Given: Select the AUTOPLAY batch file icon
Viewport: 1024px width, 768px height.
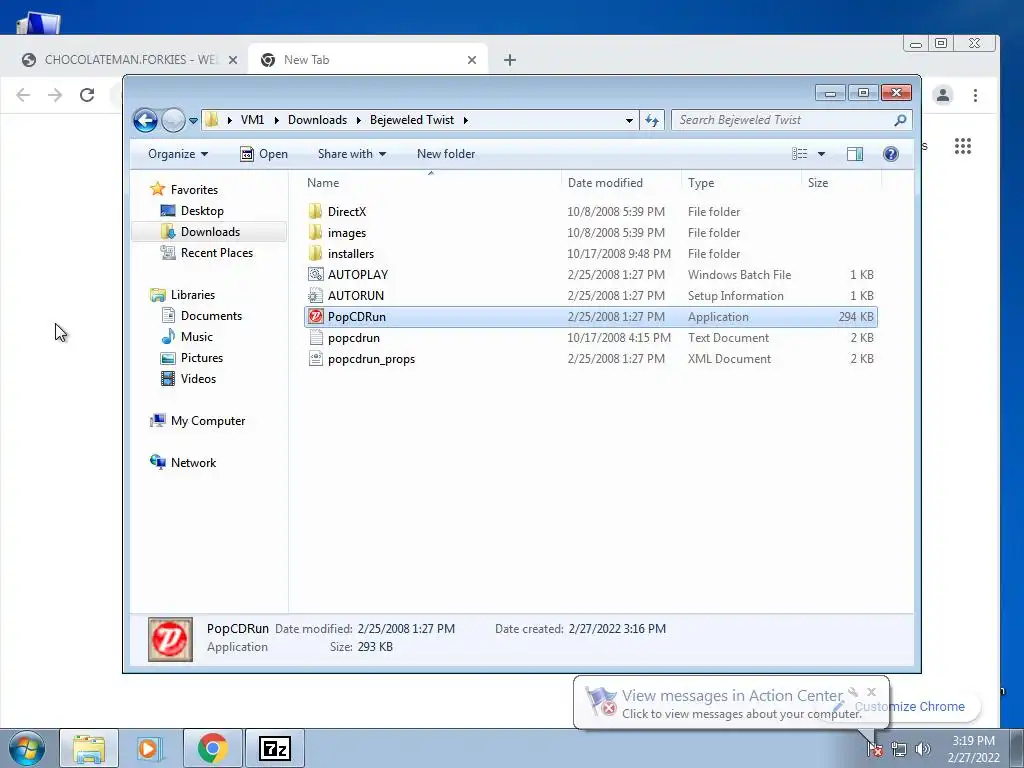Looking at the screenshot, I should 315,274.
